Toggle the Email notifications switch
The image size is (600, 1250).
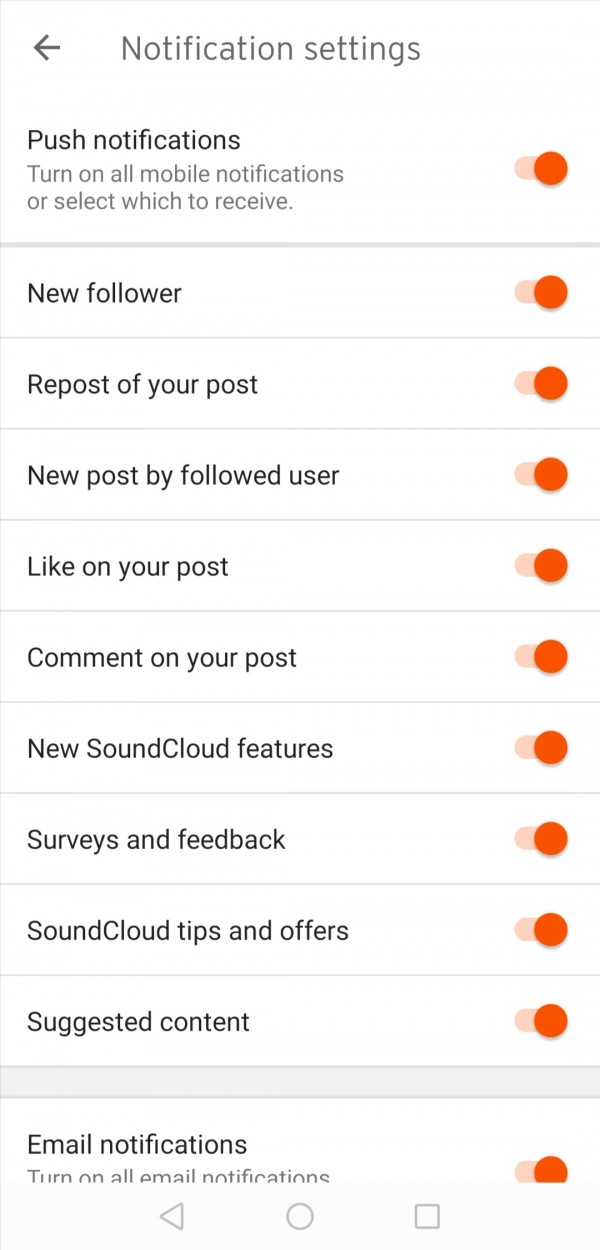(542, 1170)
